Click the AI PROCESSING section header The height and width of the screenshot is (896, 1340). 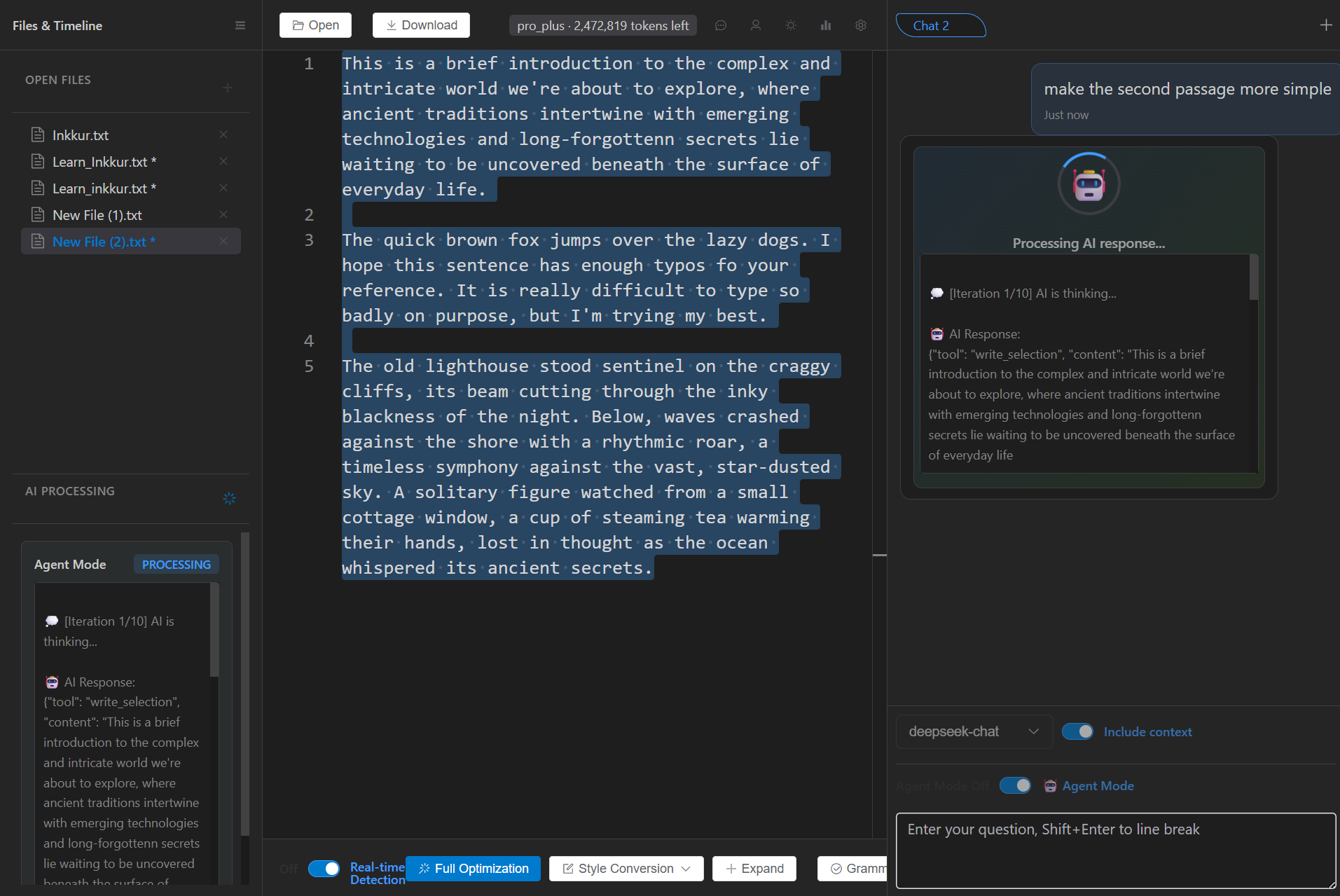pos(70,491)
